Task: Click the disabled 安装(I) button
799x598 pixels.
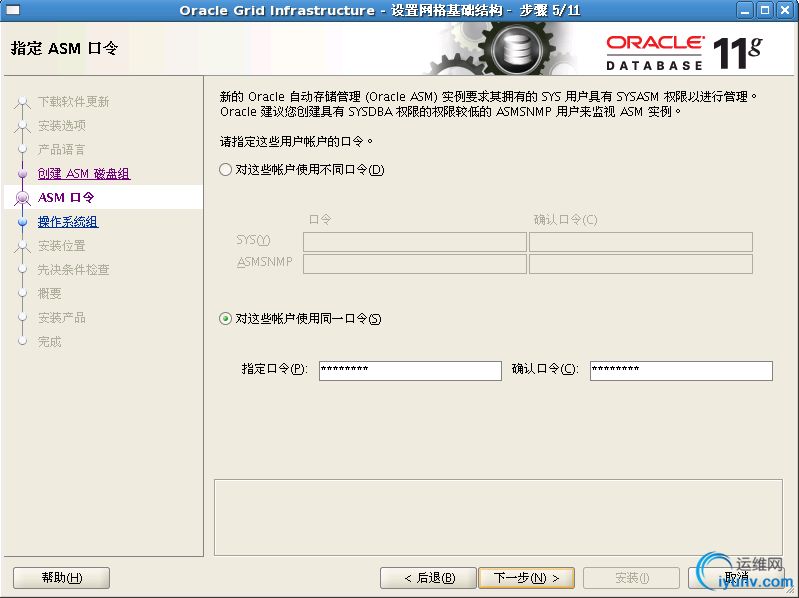Action: click(x=631, y=578)
